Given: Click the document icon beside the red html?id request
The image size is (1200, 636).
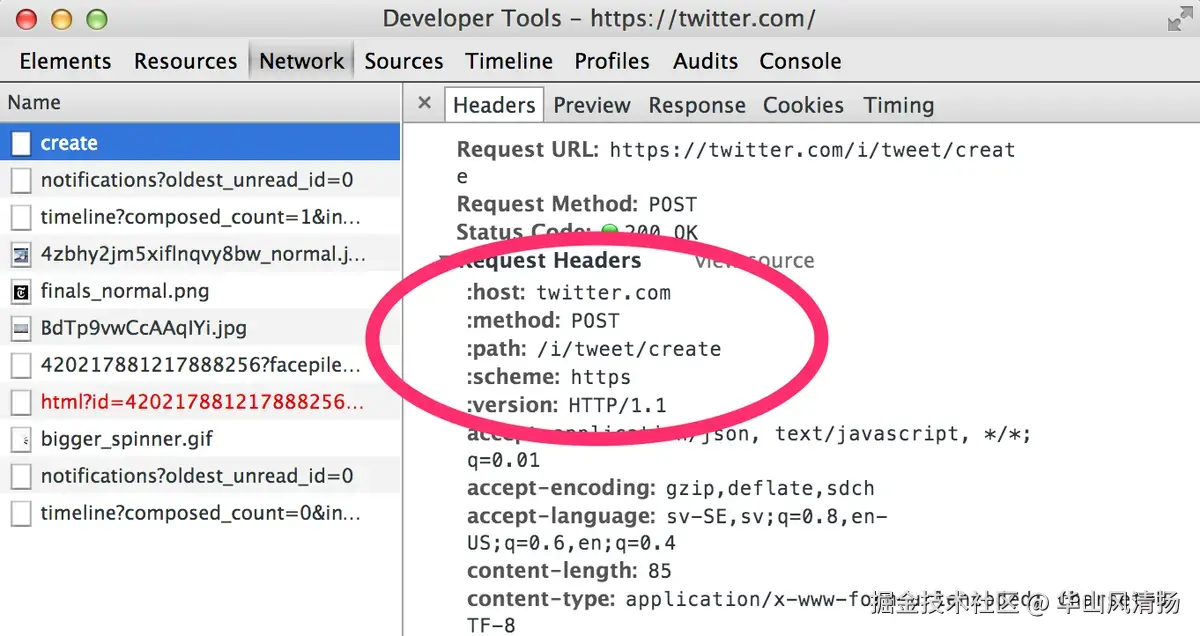Looking at the screenshot, I should 22,402.
